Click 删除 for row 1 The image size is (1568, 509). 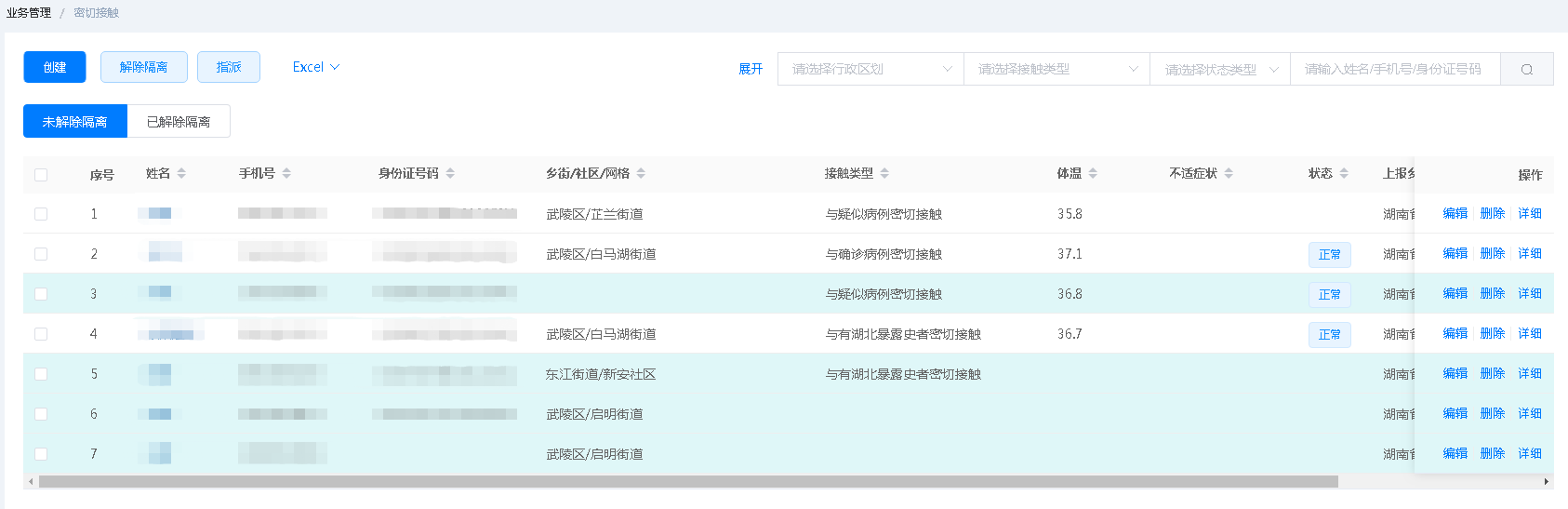coord(1493,213)
